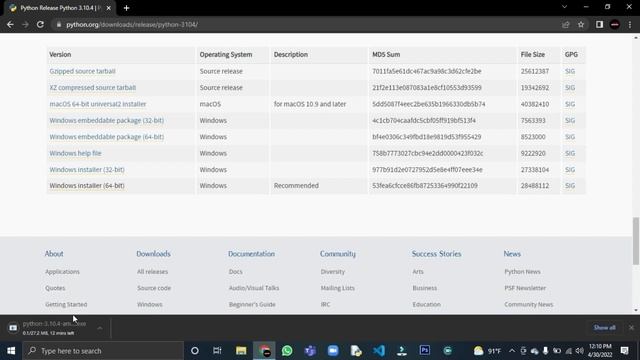This screenshot has height=360, width=640.
Task: Download Windows installer (64-bit)
Action: coord(87,186)
